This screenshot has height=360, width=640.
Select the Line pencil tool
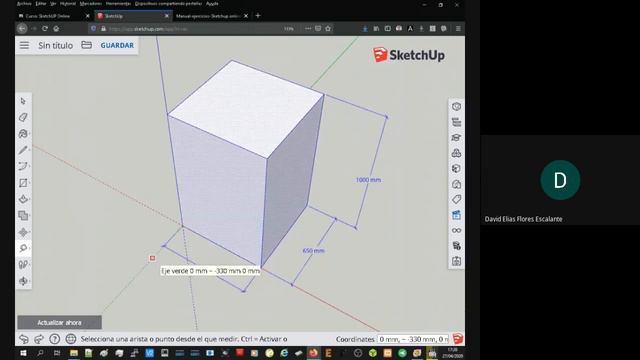(x=23, y=150)
